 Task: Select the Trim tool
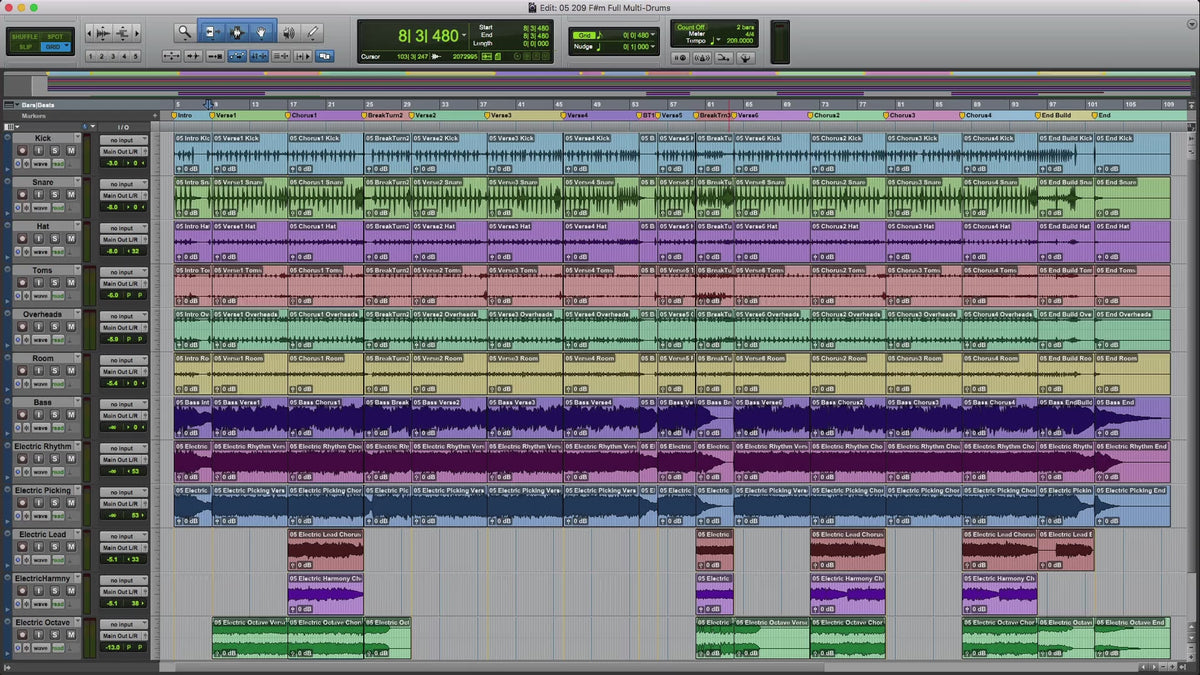pyautogui.click(x=211, y=33)
